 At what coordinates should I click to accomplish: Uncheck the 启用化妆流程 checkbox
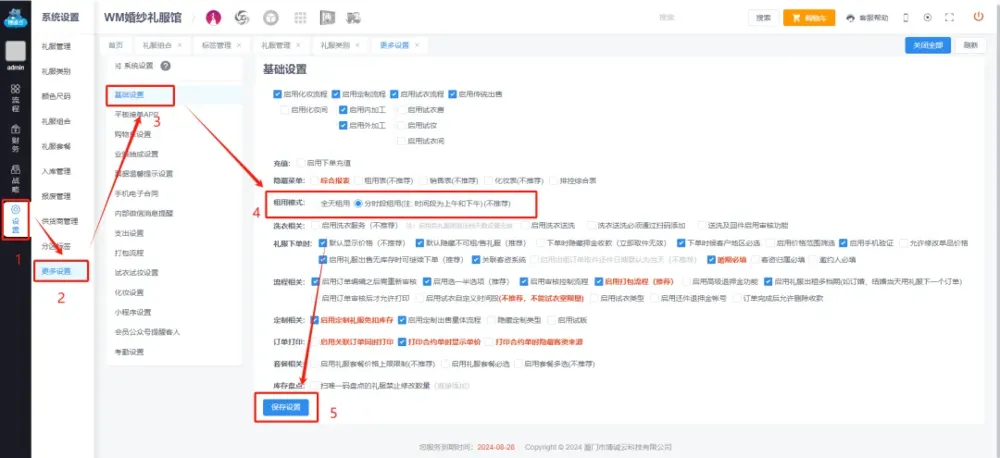coord(277,94)
